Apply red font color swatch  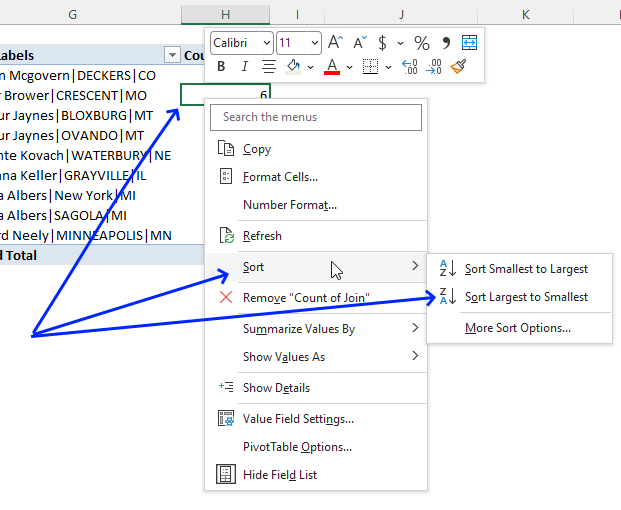tap(332, 67)
